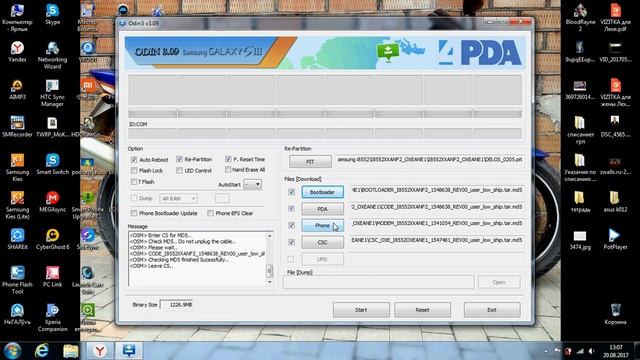Click the Message log scrollbar up arrow

pyautogui.click(x=269, y=236)
